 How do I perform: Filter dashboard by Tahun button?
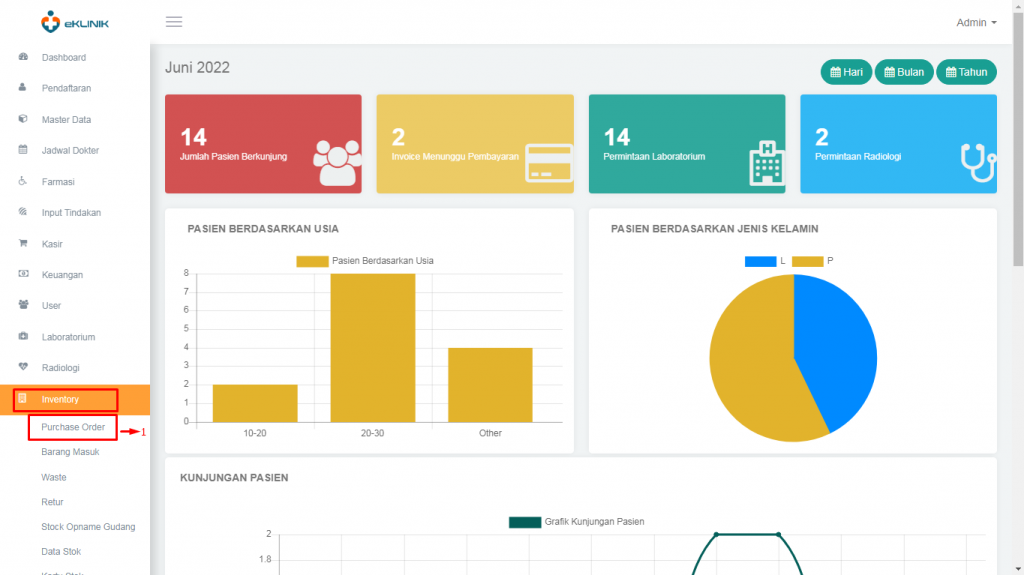click(967, 72)
